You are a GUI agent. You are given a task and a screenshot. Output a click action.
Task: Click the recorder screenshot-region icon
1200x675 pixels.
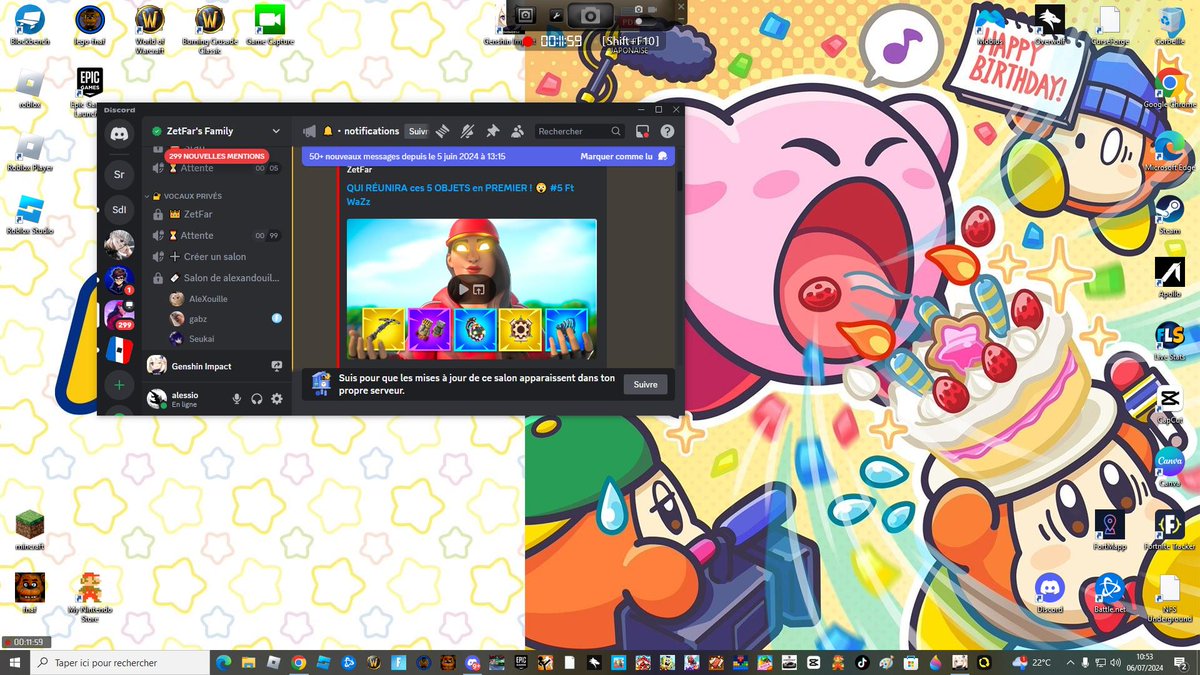click(x=526, y=15)
